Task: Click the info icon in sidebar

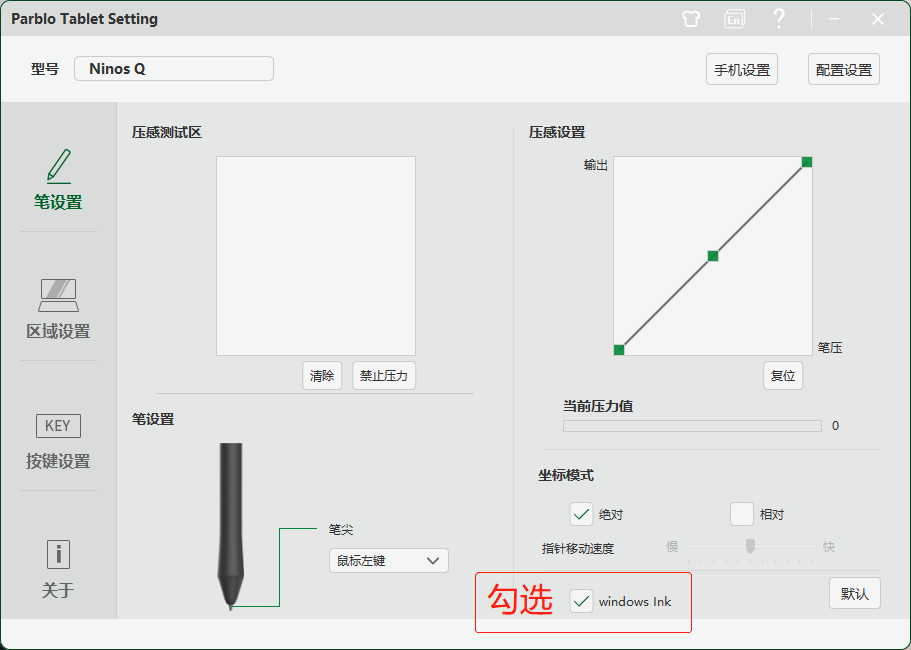Action: 58,554
